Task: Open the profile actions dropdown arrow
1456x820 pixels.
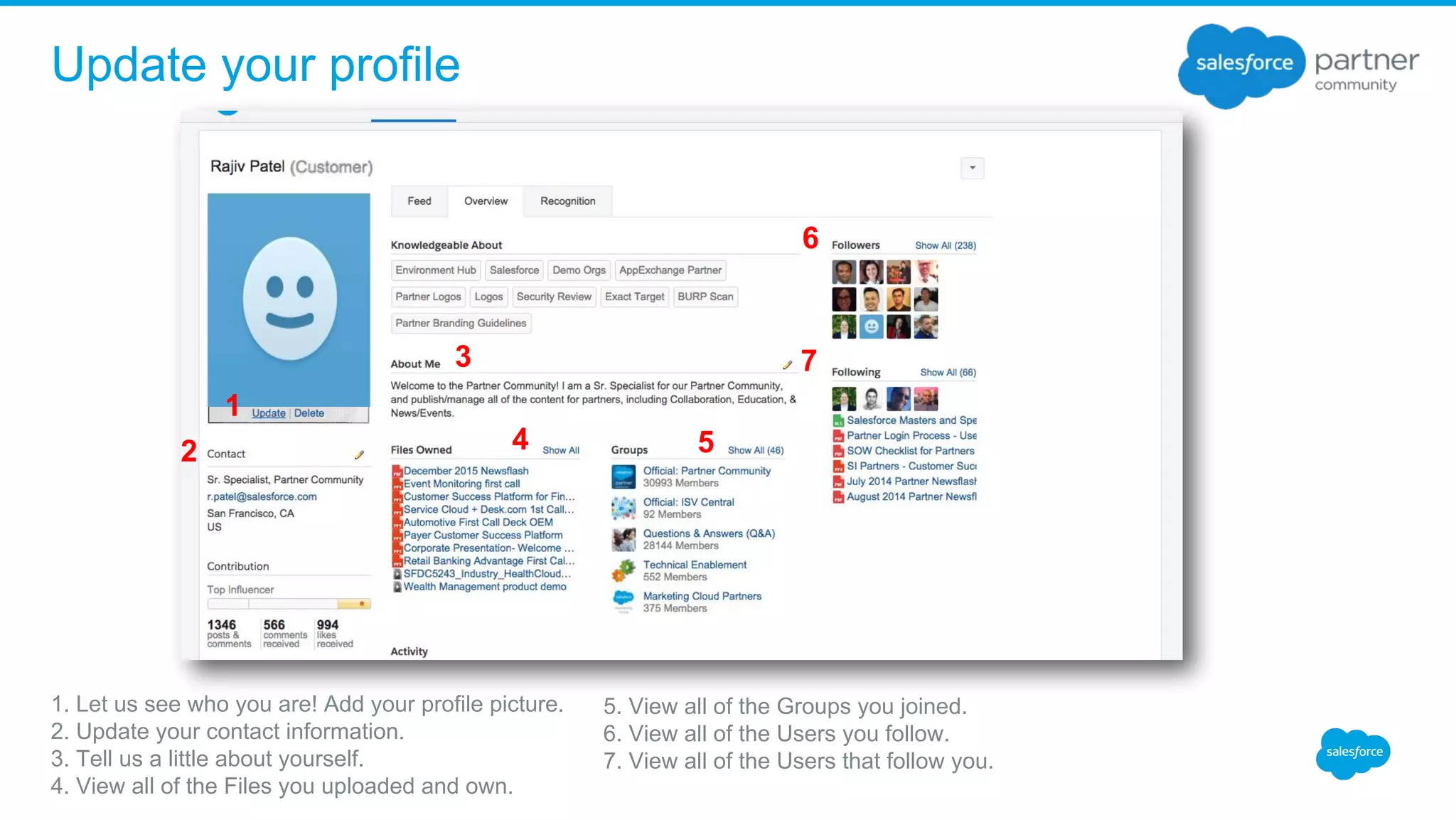Action: [972, 168]
